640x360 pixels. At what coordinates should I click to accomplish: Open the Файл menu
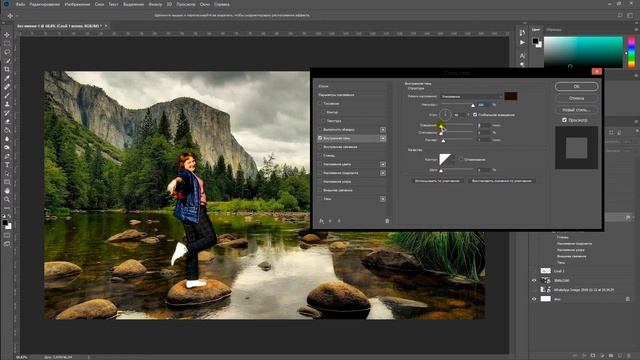click(20, 4)
